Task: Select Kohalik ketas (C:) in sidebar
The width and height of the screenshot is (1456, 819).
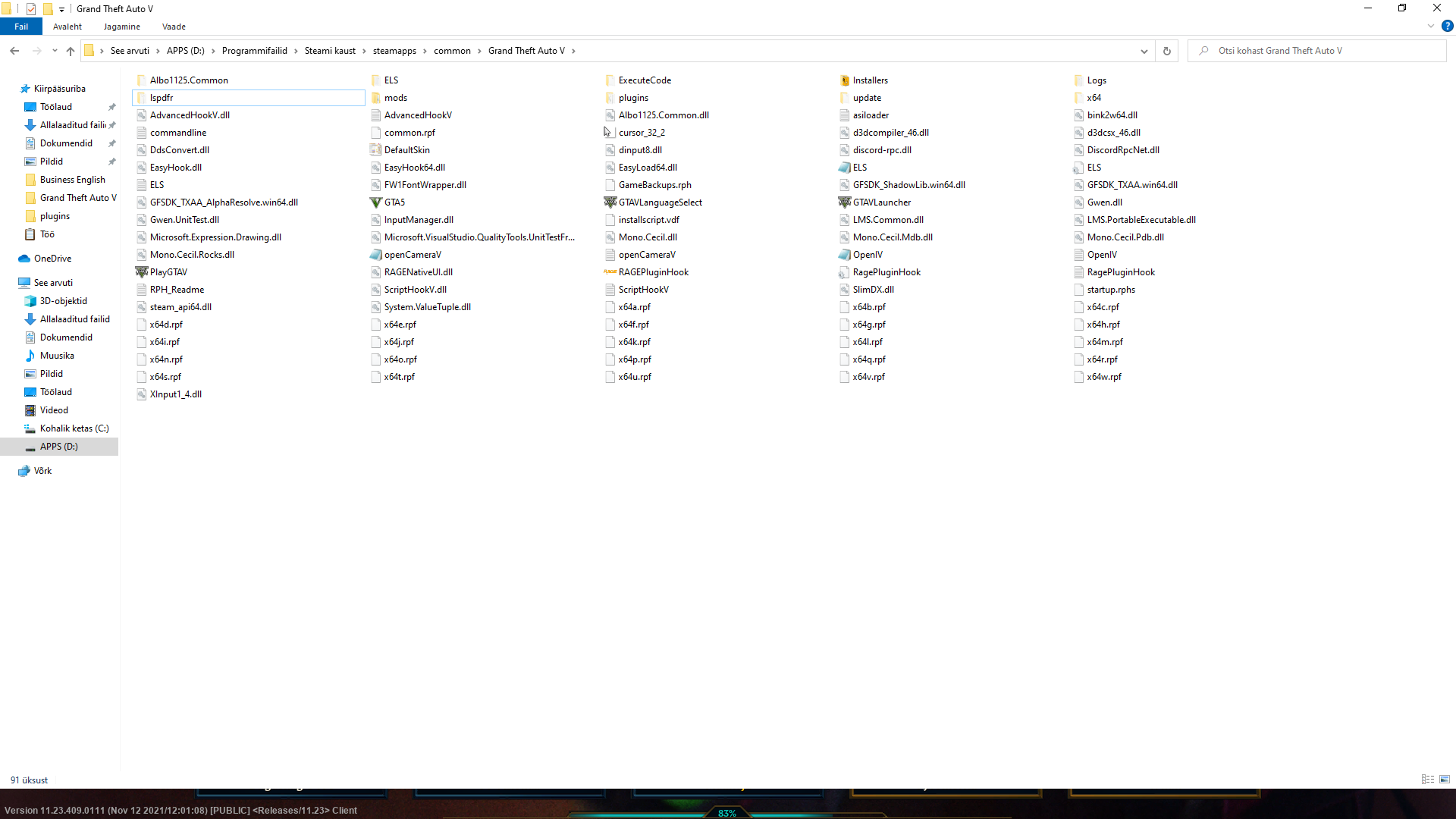Action: 74,428
